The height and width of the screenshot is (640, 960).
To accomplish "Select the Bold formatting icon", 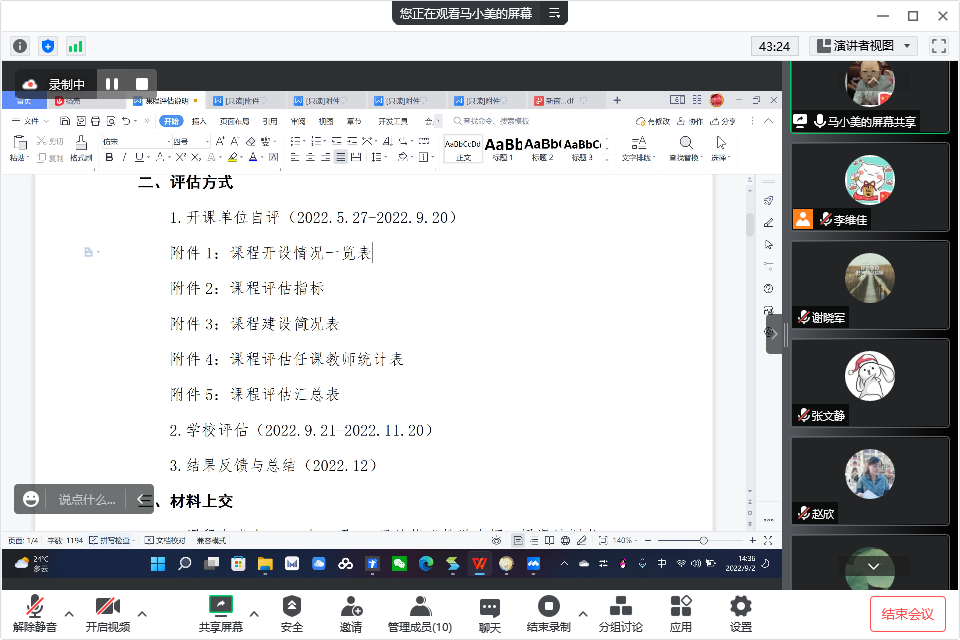I will [109, 157].
